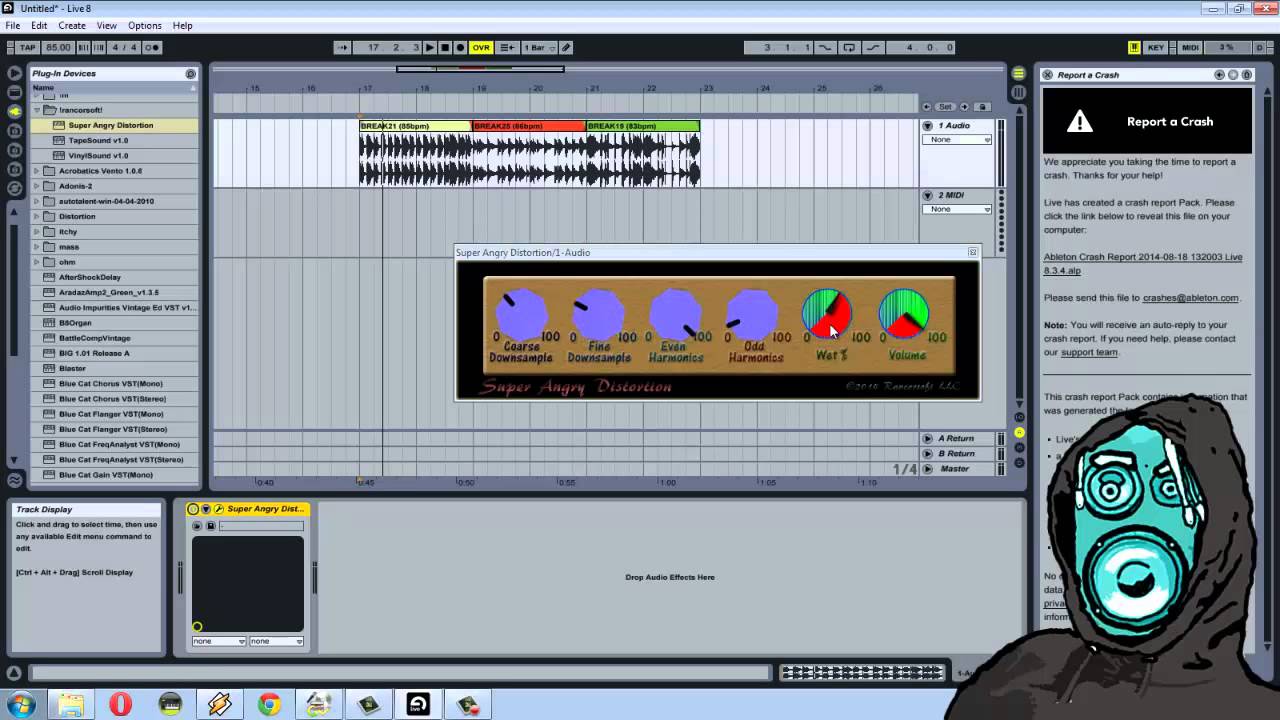Click the Set locator button
Screen dimensions: 1280x720
click(x=945, y=107)
